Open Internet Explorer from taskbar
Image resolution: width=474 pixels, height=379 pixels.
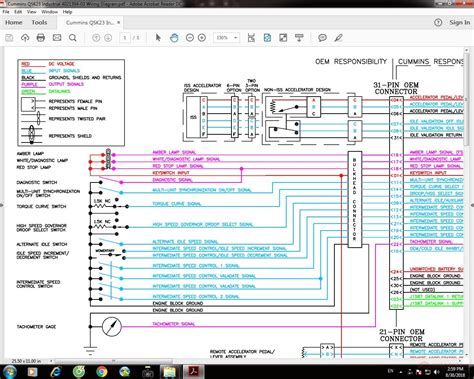[56, 372]
